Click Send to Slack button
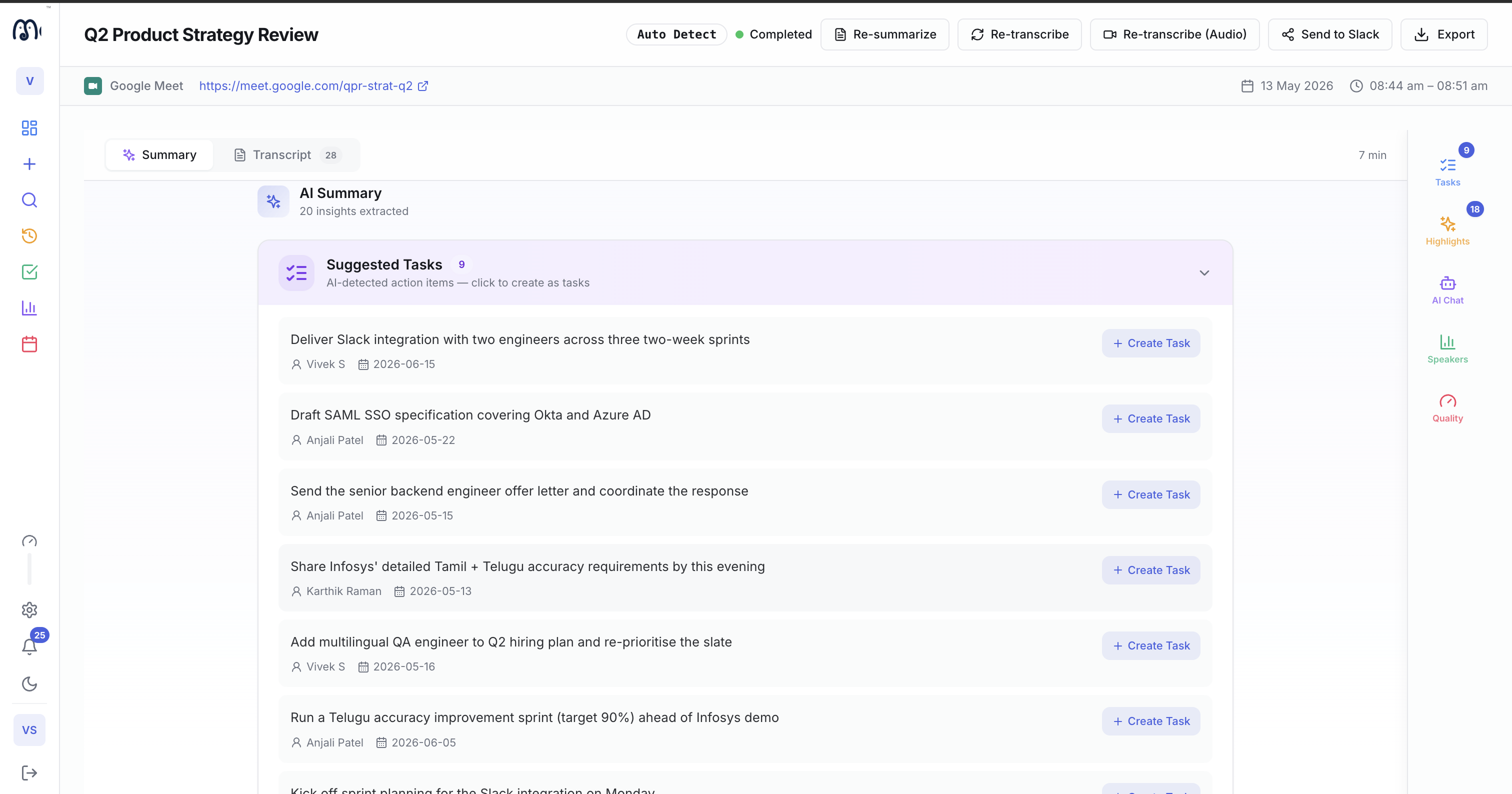This screenshot has width=1512, height=794. (1330, 34)
